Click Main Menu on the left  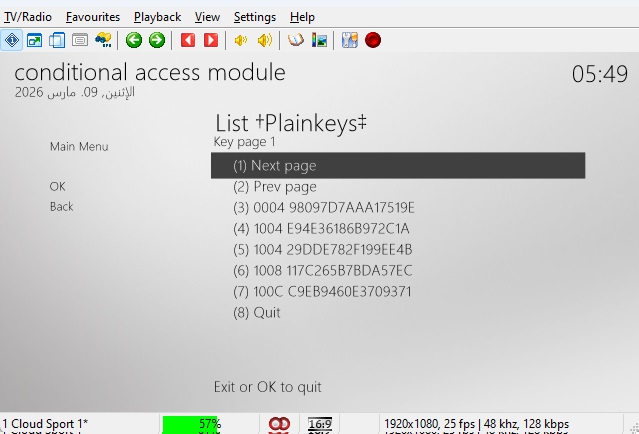(x=79, y=147)
